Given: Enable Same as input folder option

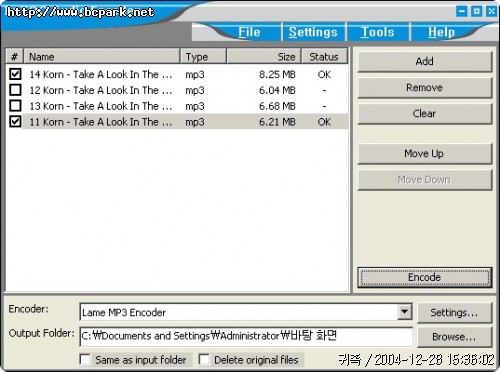Looking at the screenshot, I should pyautogui.click(x=85, y=360).
